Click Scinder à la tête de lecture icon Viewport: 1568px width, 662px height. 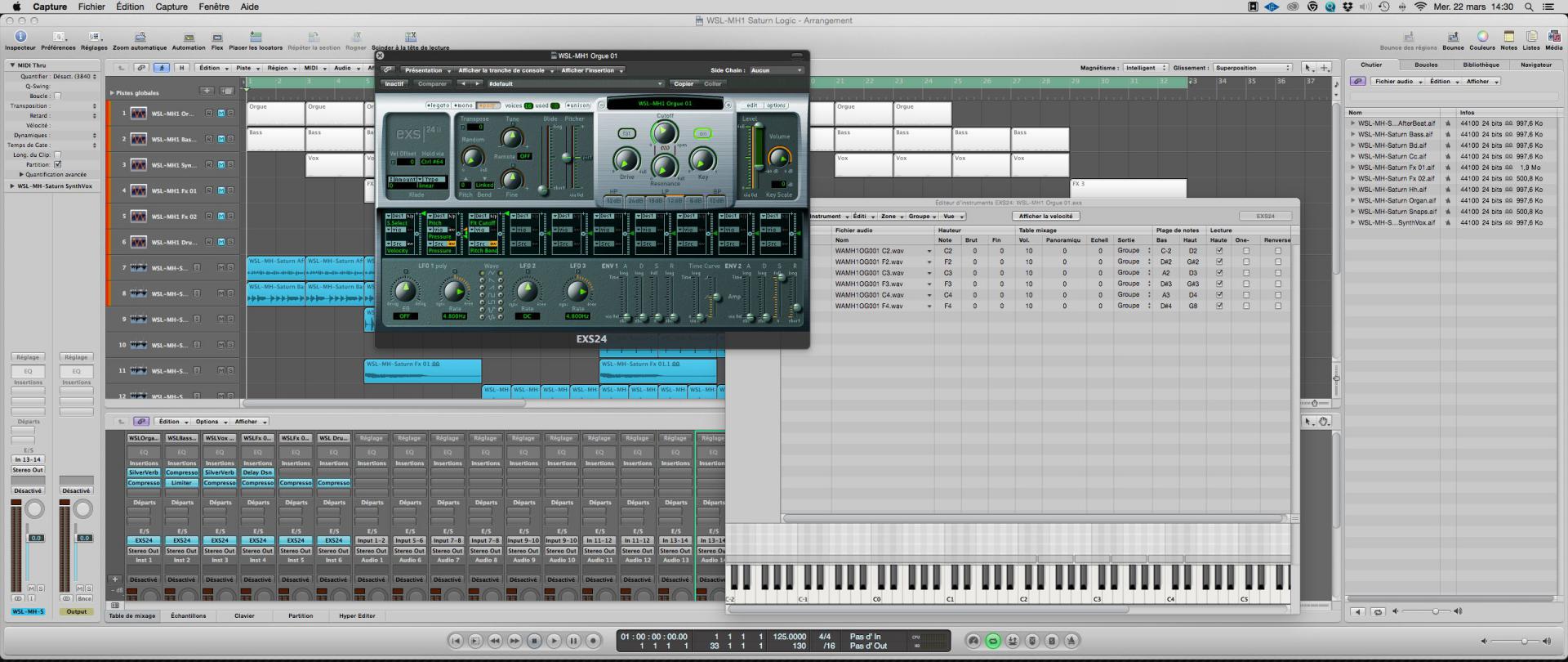[411, 37]
